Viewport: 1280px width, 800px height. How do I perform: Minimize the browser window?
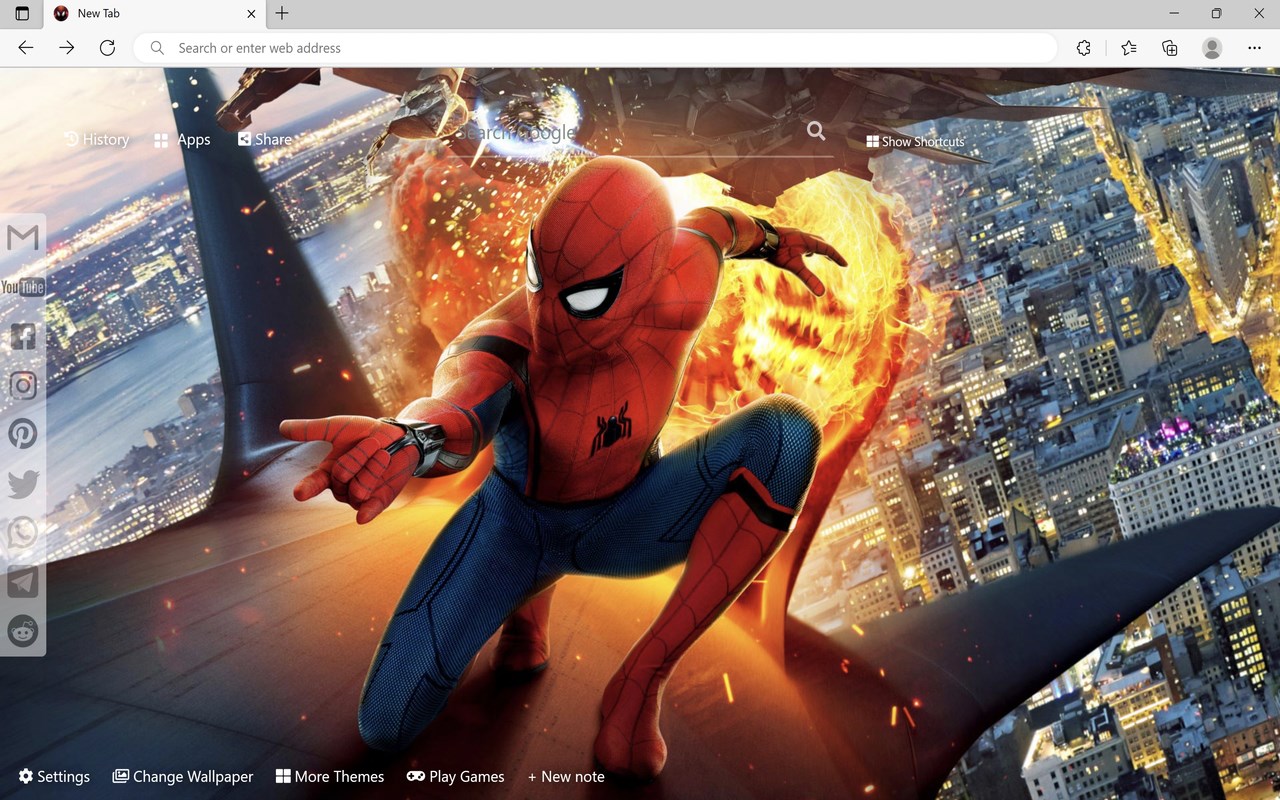tap(1173, 14)
